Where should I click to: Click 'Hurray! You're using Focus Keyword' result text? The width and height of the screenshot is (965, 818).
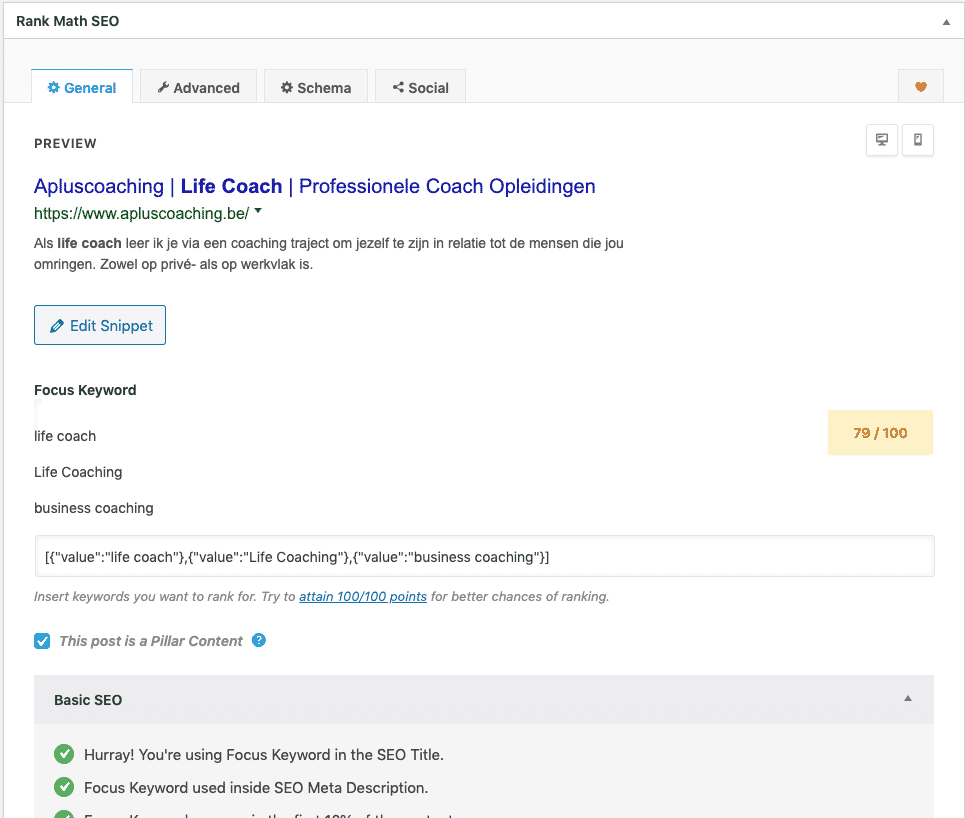pos(263,755)
